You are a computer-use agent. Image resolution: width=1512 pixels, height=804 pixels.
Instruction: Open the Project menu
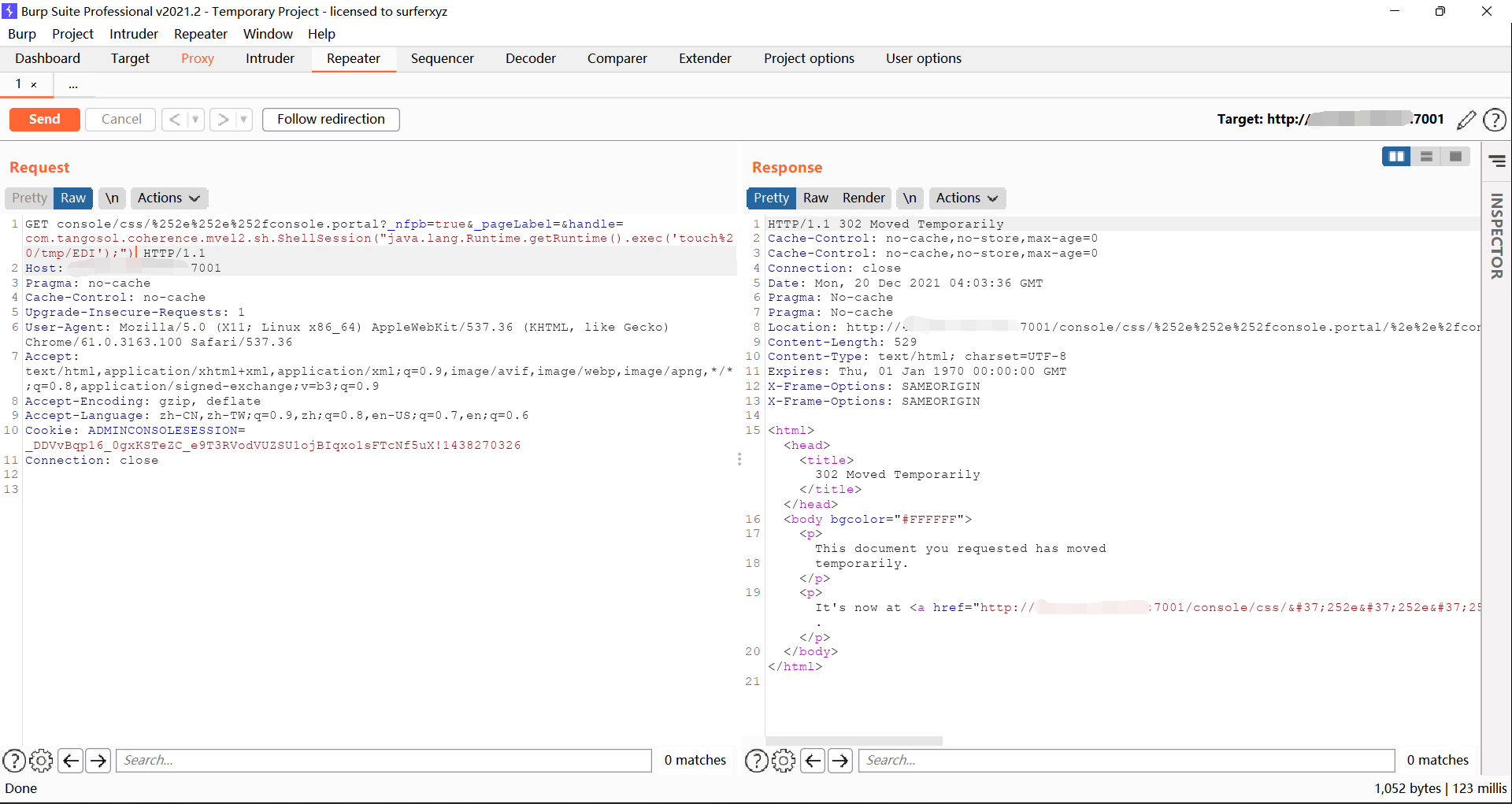tap(72, 34)
